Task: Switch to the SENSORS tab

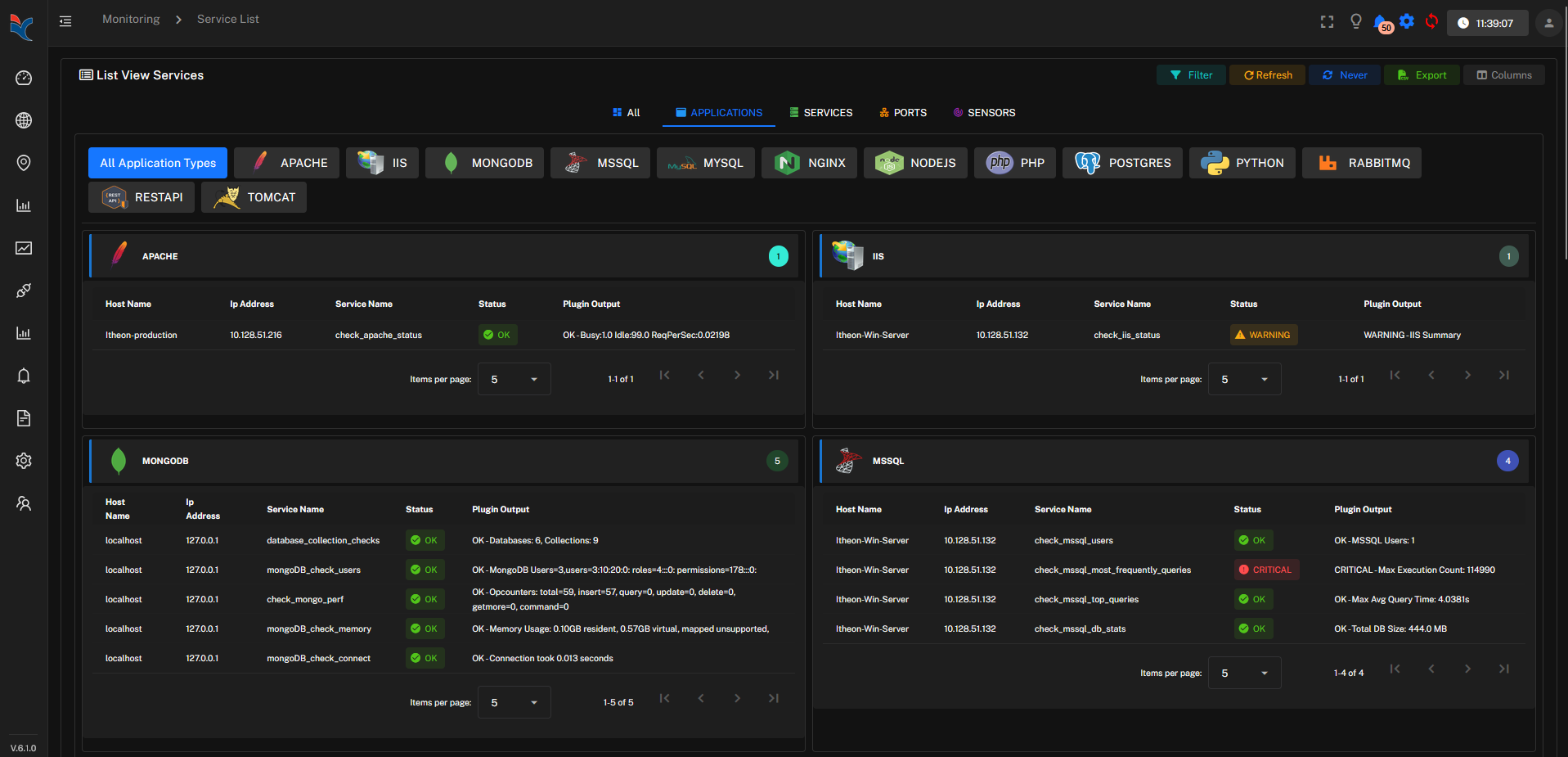Action: tap(984, 113)
